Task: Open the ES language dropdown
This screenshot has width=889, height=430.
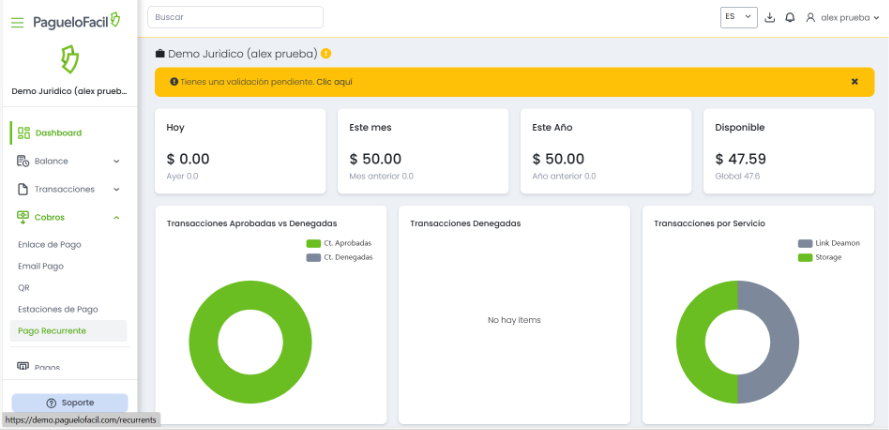Action: click(x=738, y=17)
